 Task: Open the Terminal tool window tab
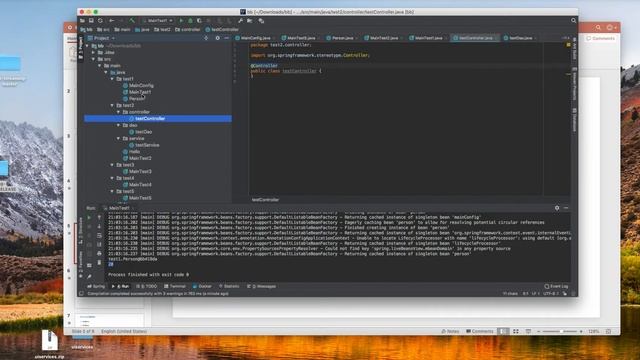[175, 287]
